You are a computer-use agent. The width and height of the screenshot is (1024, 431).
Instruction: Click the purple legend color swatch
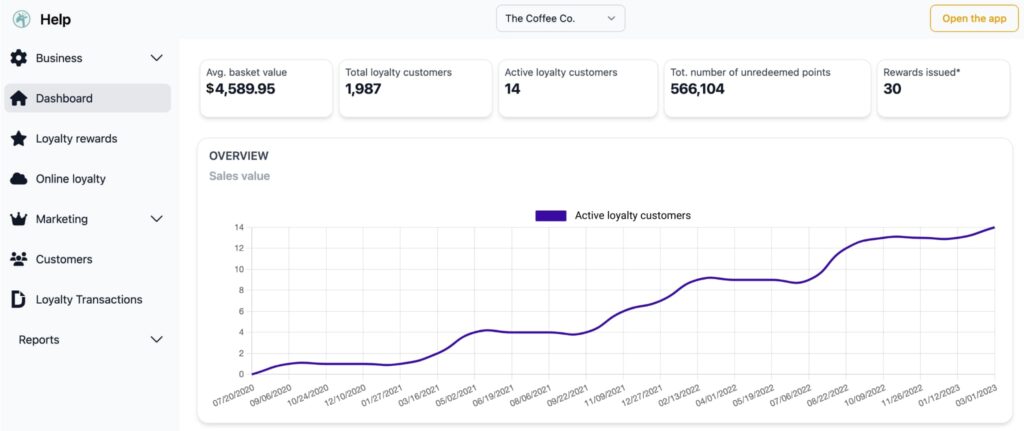pyautogui.click(x=551, y=215)
